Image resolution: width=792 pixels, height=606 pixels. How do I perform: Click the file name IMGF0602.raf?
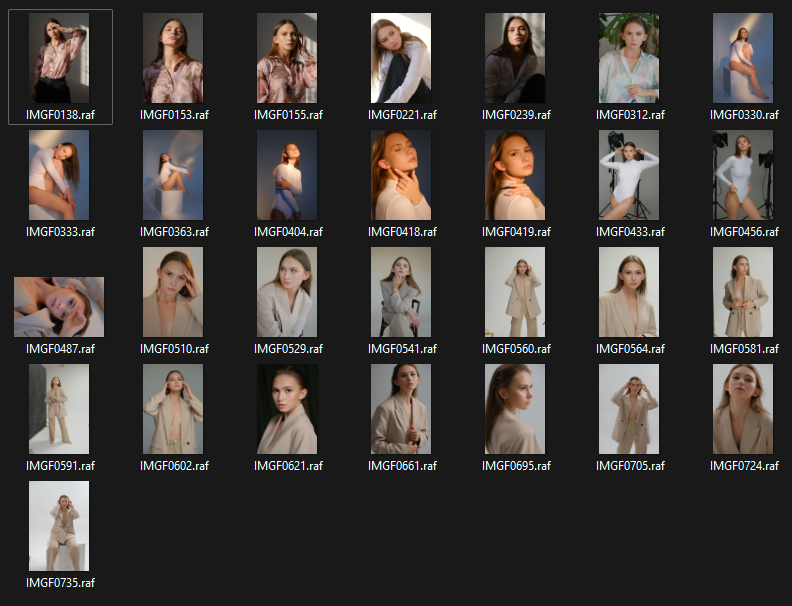[x=174, y=466]
